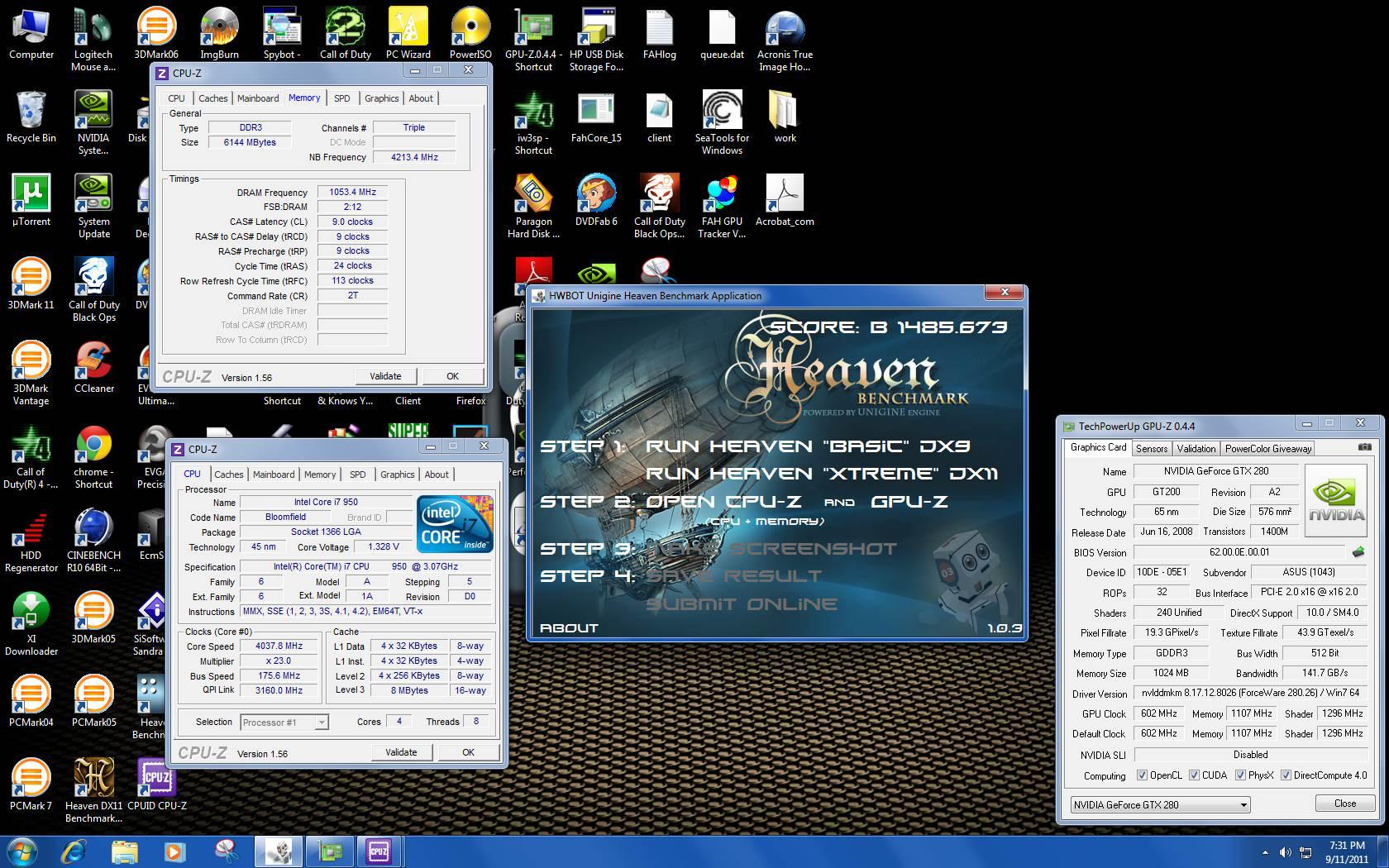
Task: Toggle CUDA checkbox in GPU-Z
Action: tap(1194, 775)
